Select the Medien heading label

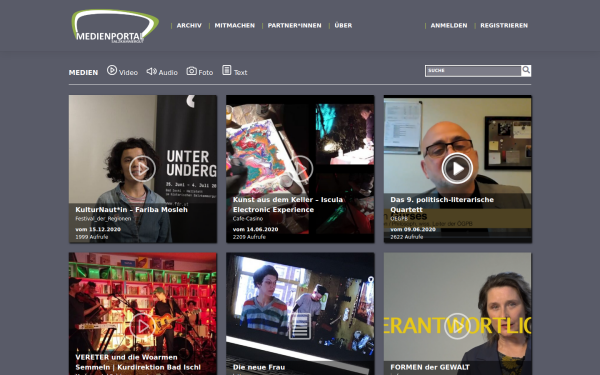[x=83, y=72]
